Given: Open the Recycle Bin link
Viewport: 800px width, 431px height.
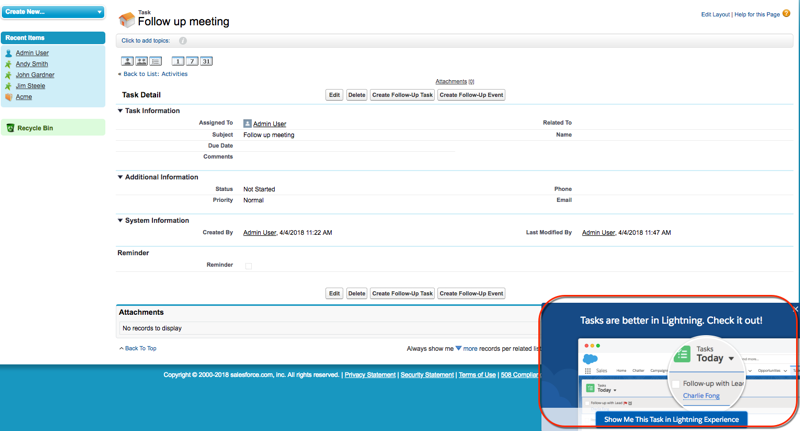Looking at the screenshot, I should click(x=35, y=128).
